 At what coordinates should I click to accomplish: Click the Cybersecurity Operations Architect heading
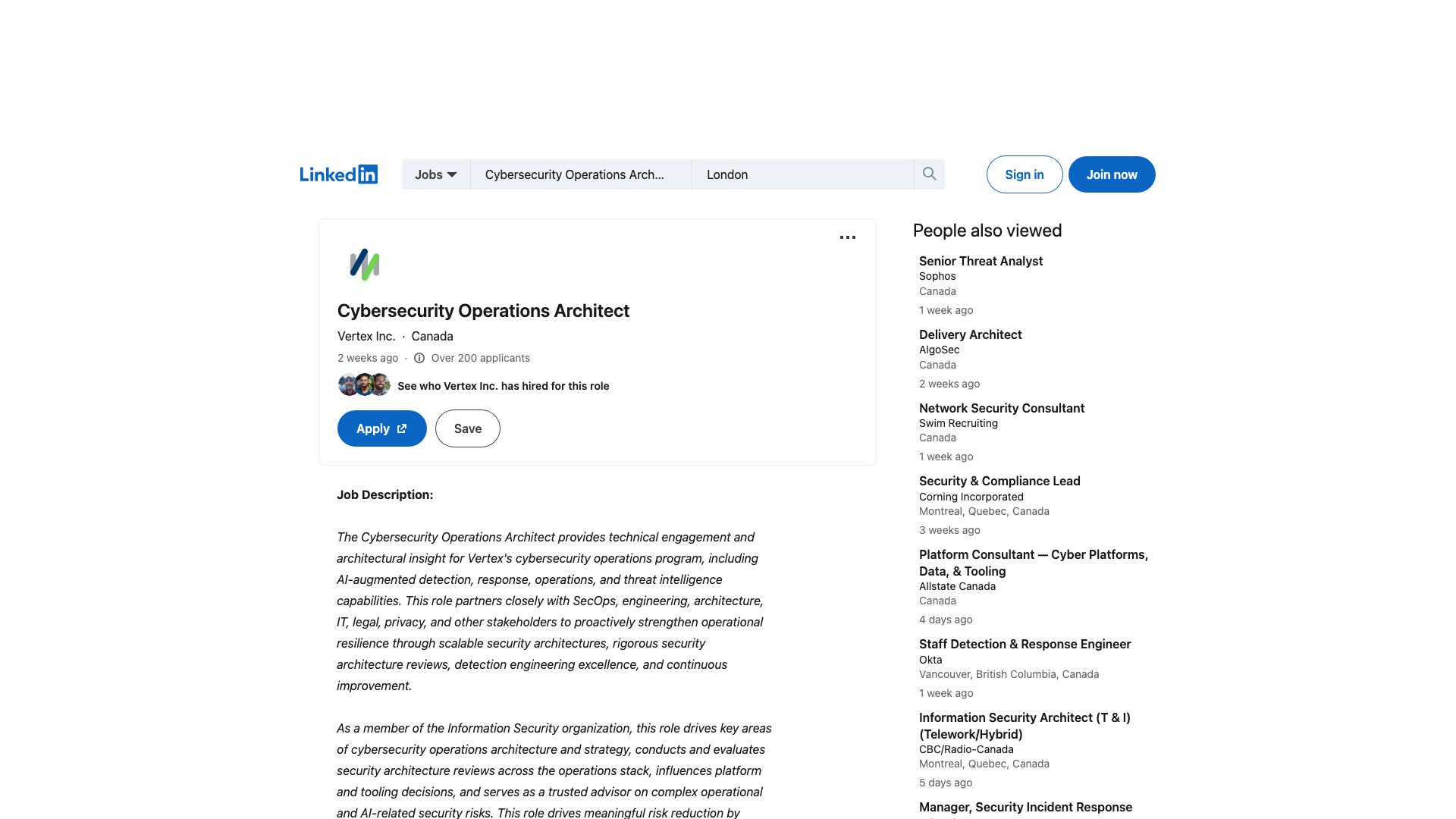click(x=483, y=311)
